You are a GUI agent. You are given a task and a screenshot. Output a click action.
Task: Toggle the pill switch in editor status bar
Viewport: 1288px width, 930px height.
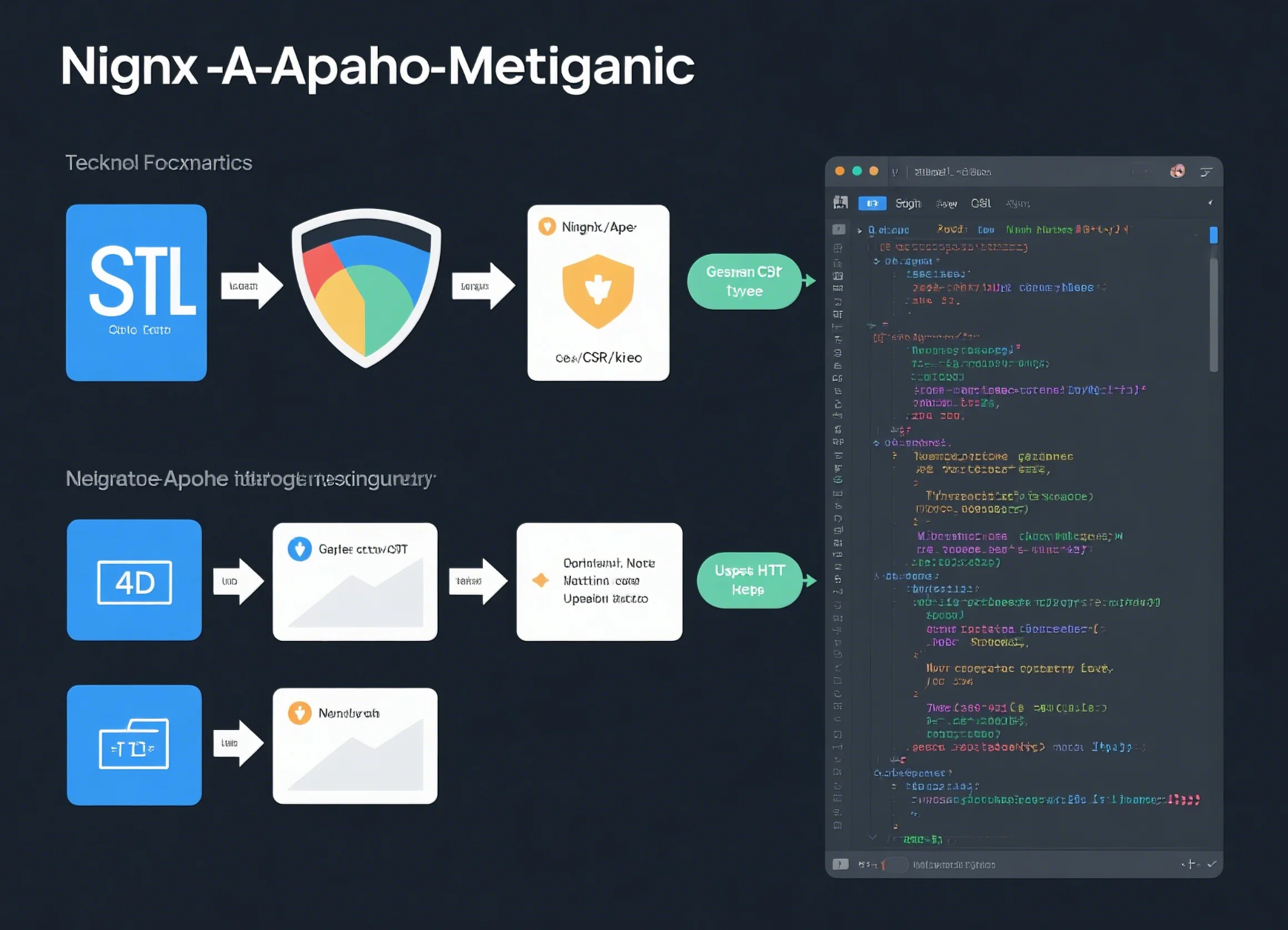pyautogui.click(x=895, y=865)
